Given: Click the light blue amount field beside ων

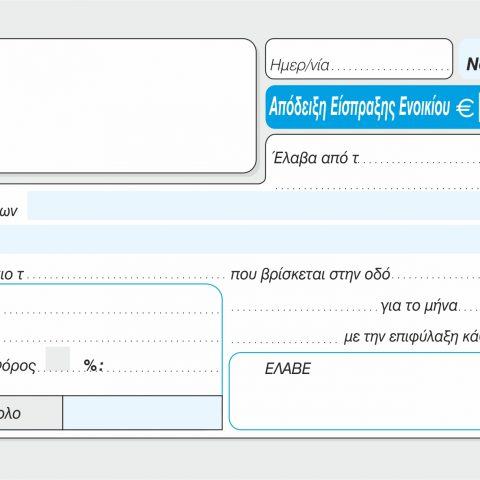Looking at the screenshot, I should (254, 206).
